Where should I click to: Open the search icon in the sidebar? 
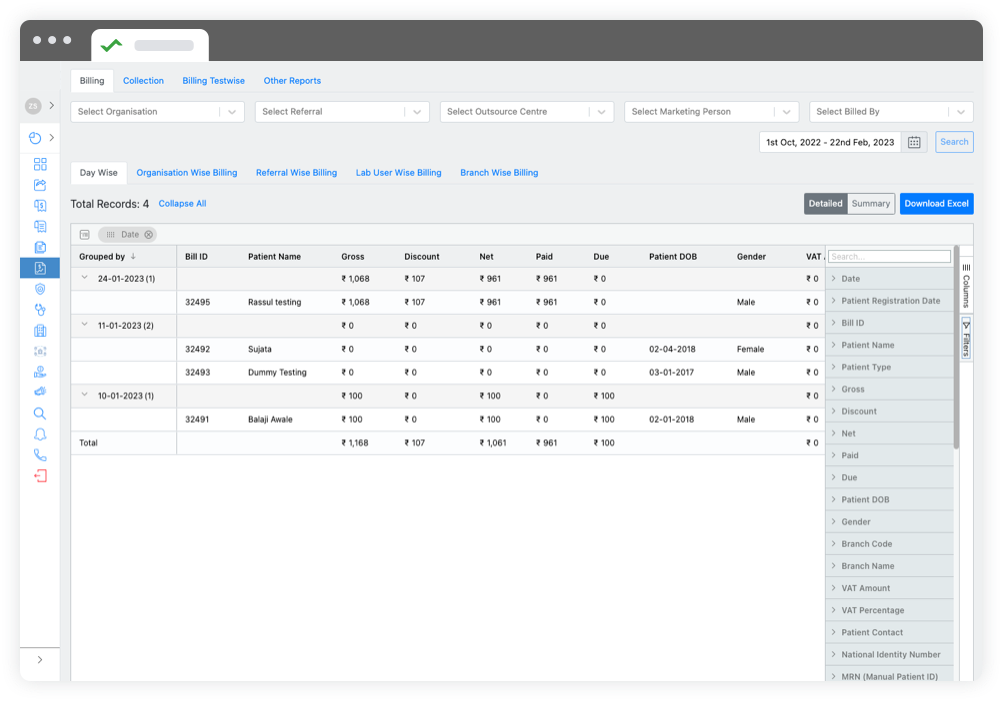[x=40, y=412]
